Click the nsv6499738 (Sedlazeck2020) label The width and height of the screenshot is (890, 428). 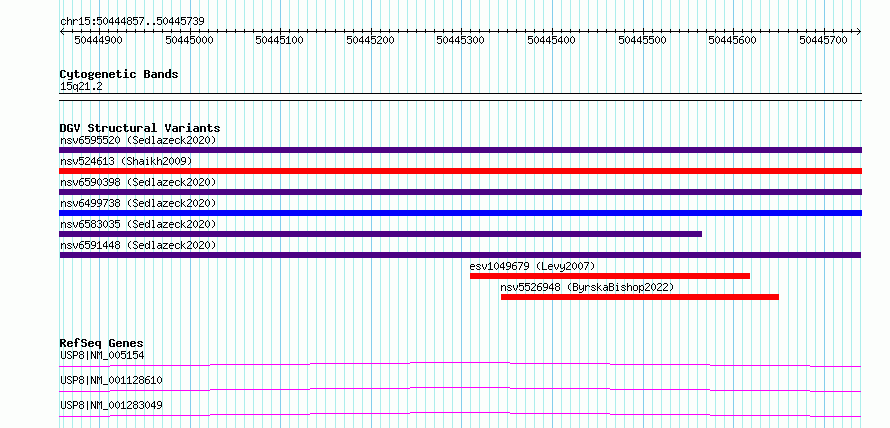(138, 203)
